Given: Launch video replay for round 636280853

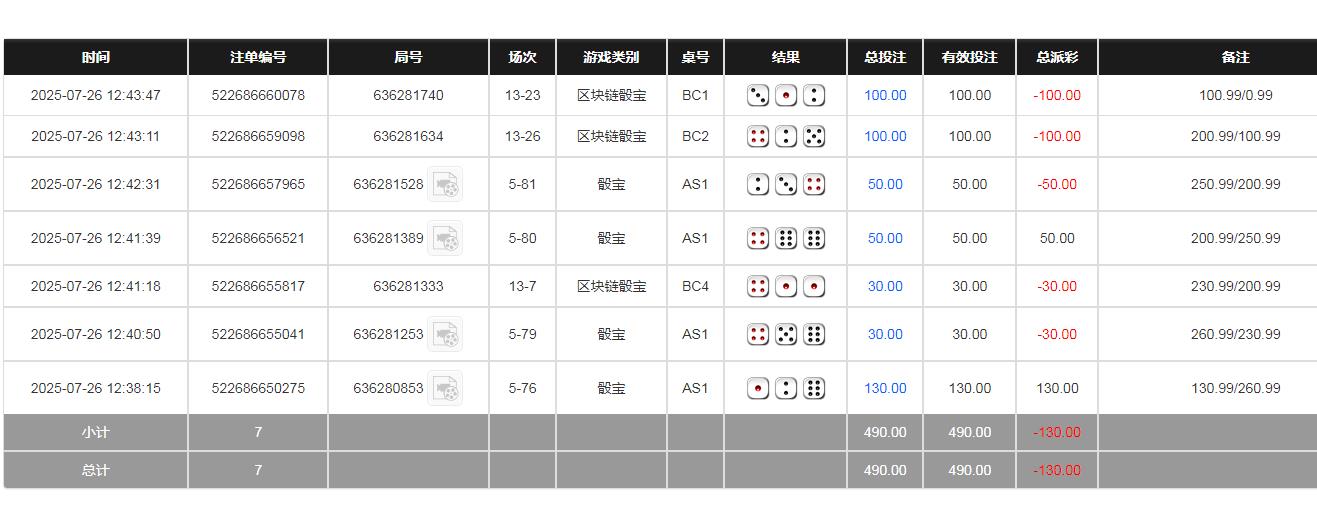Looking at the screenshot, I should 445,388.
